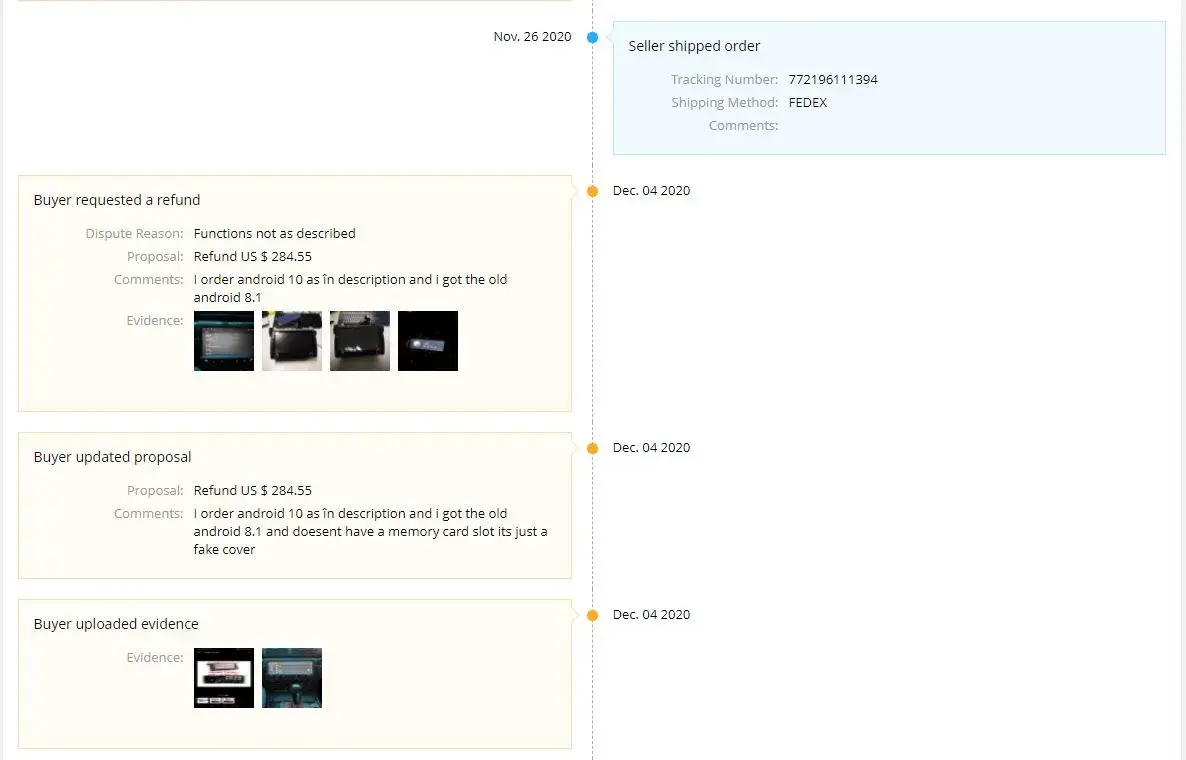Click the FEDEX shipping method text
The height and width of the screenshot is (760, 1186).
tap(807, 103)
